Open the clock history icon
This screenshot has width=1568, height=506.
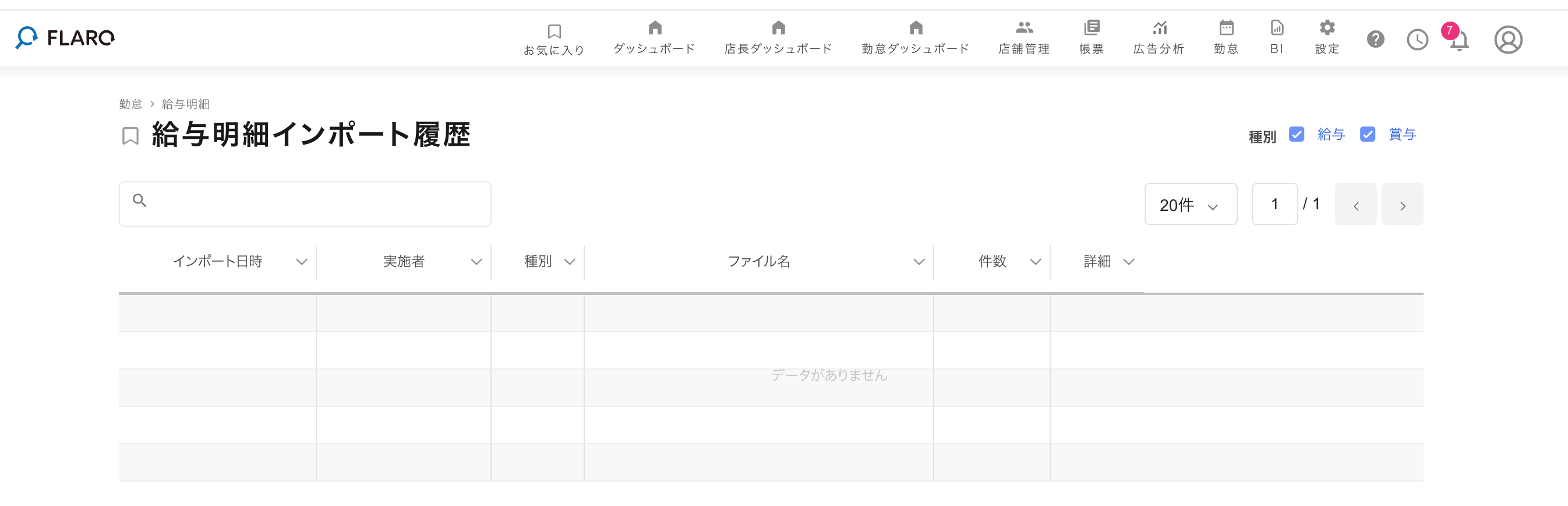(x=1417, y=40)
